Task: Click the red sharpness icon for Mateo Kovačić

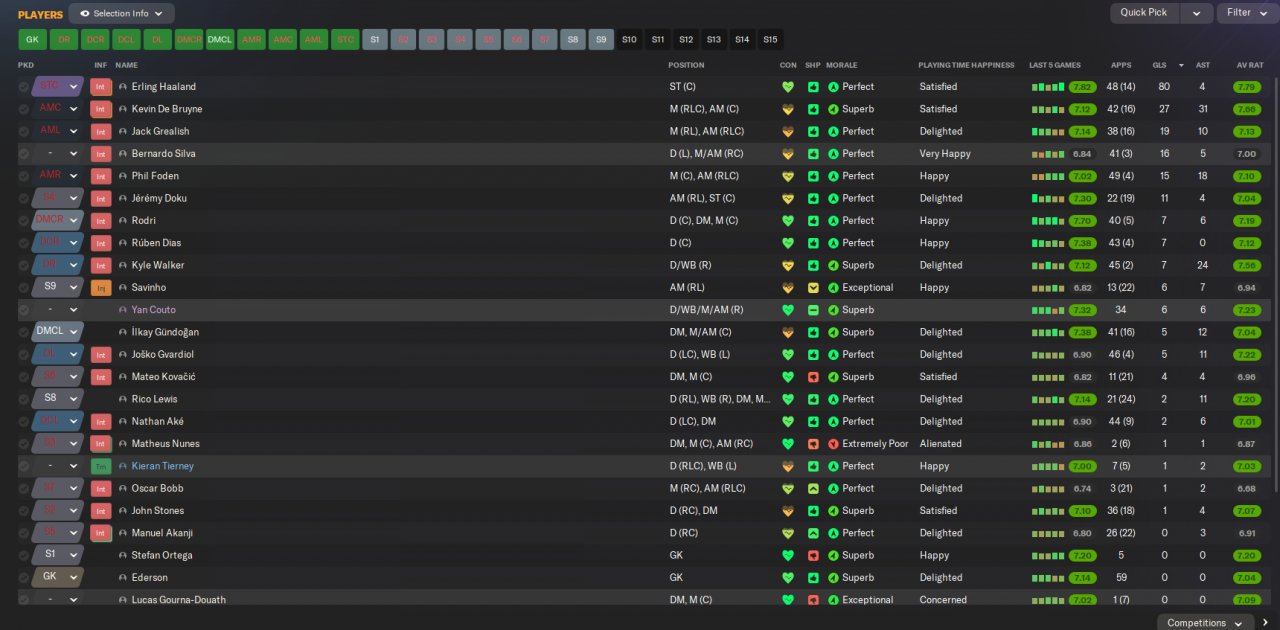Action: pyautogui.click(x=814, y=377)
